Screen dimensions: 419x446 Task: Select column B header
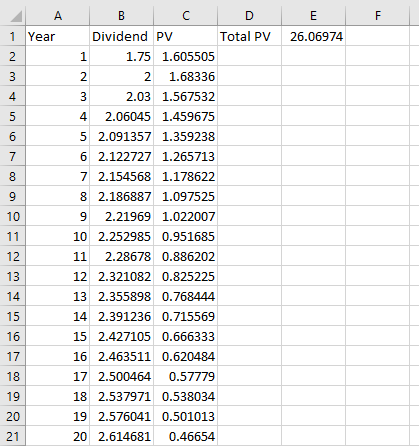121,16
